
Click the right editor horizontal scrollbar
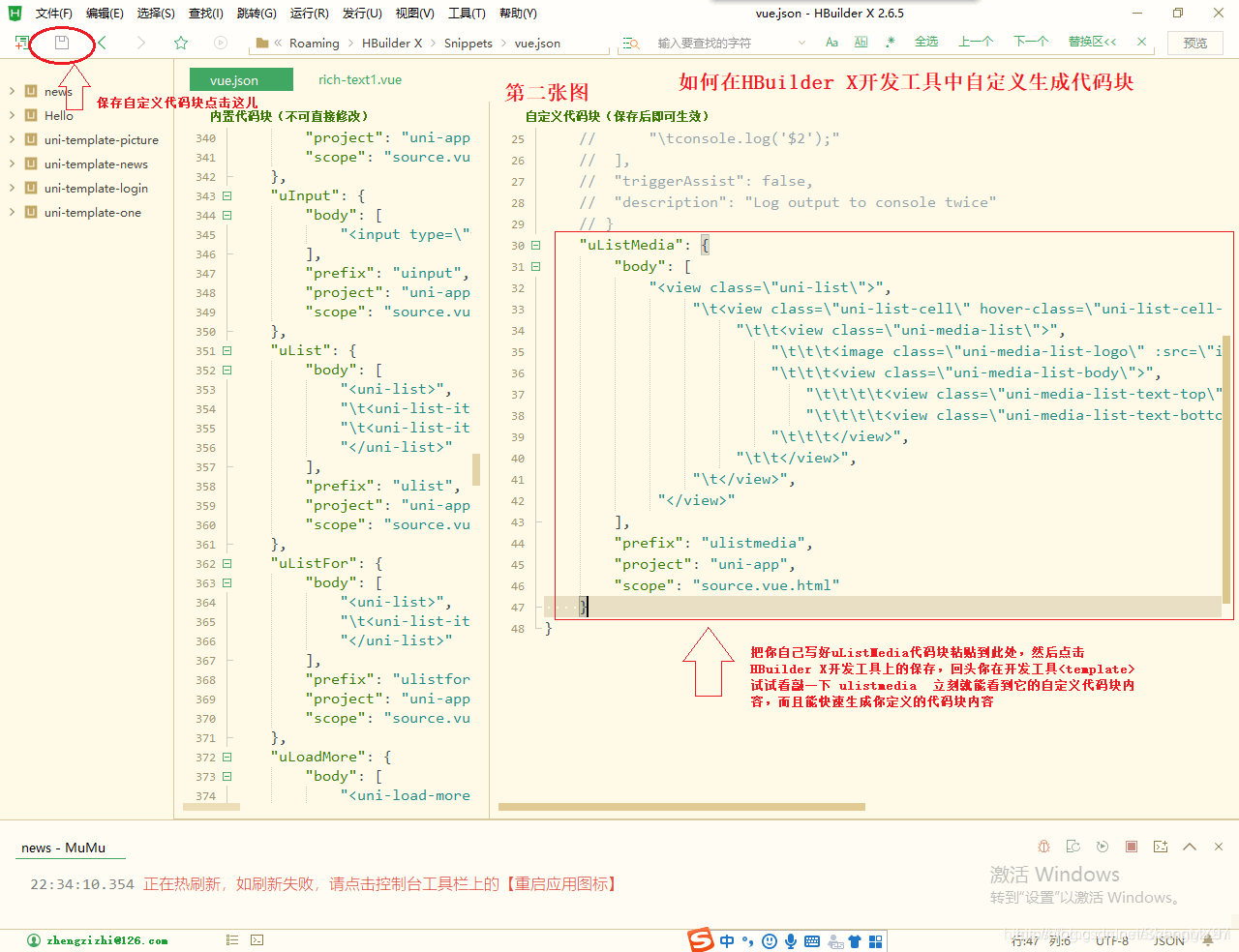[681, 807]
